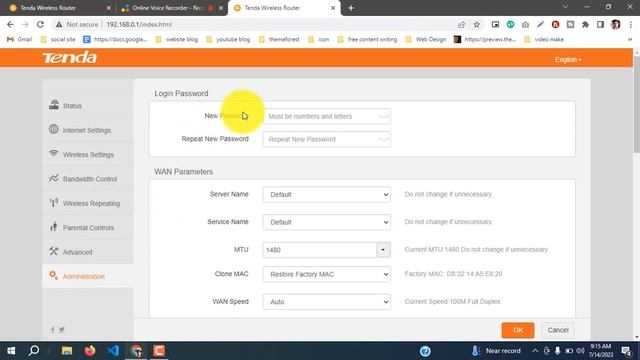Open youtube blog bookmark folder
Viewport: 640px width, 360px height.
(x=228, y=40)
